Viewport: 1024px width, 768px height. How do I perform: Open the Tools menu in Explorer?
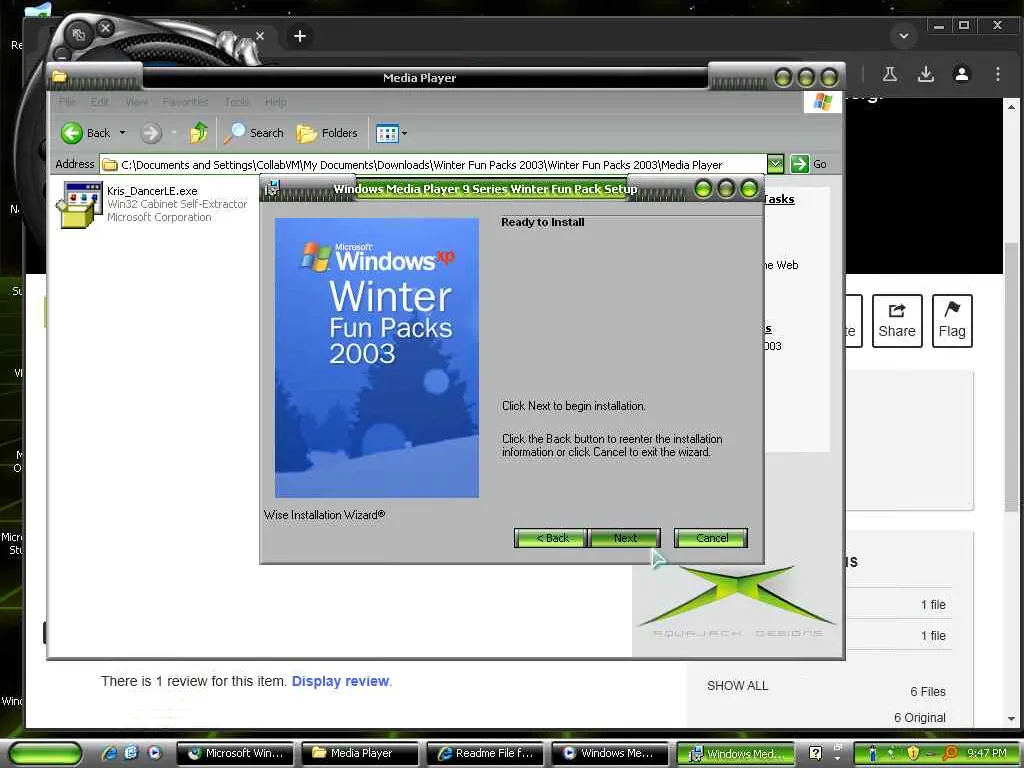[237, 102]
